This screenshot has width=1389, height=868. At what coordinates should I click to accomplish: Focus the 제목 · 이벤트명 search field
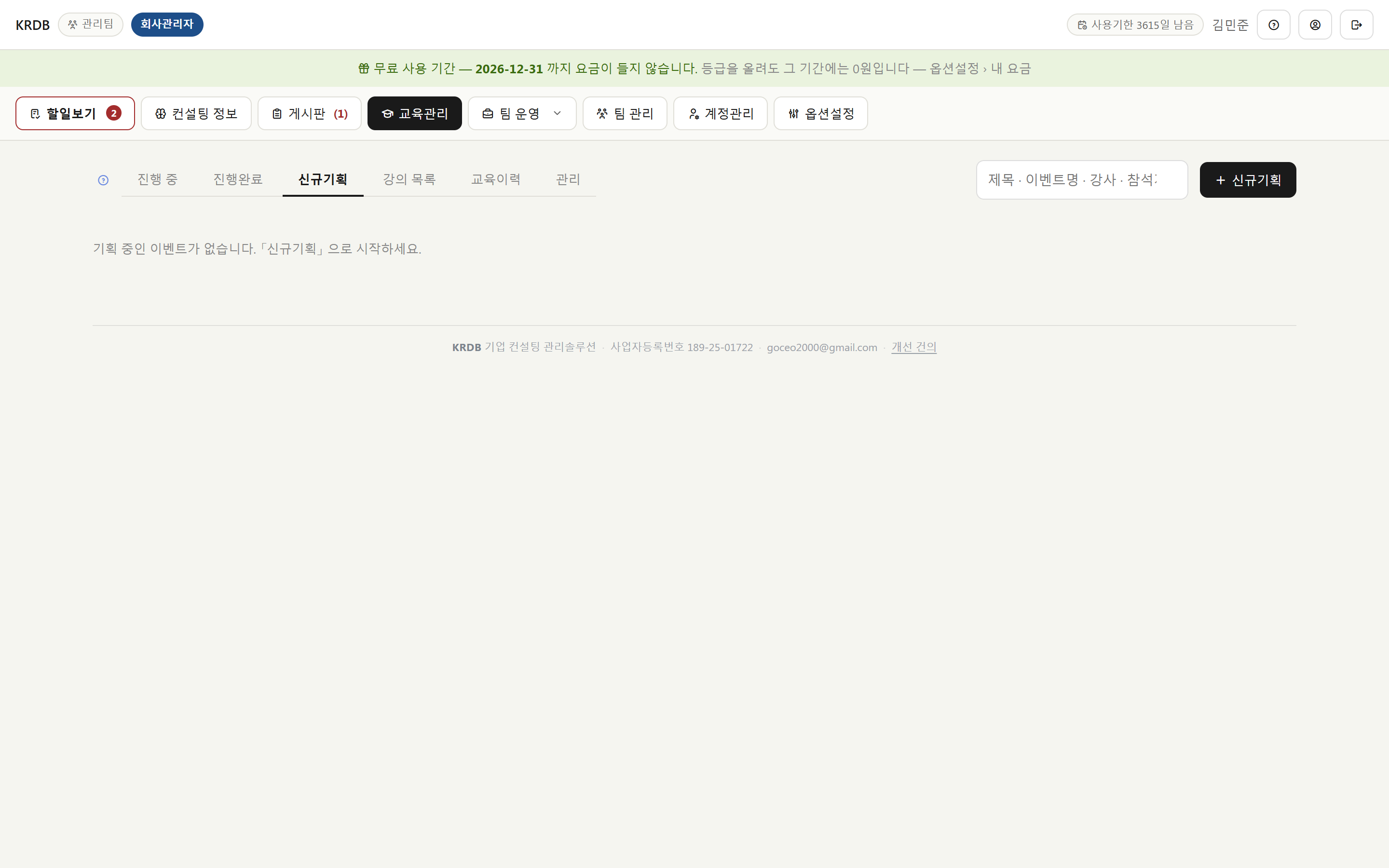[1082, 180]
